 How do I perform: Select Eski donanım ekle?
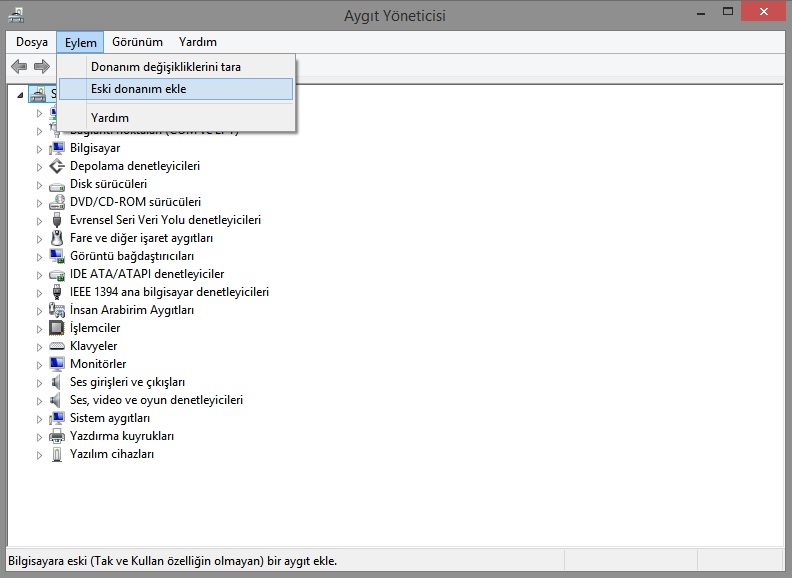pyautogui.click(x=176, y=89)
